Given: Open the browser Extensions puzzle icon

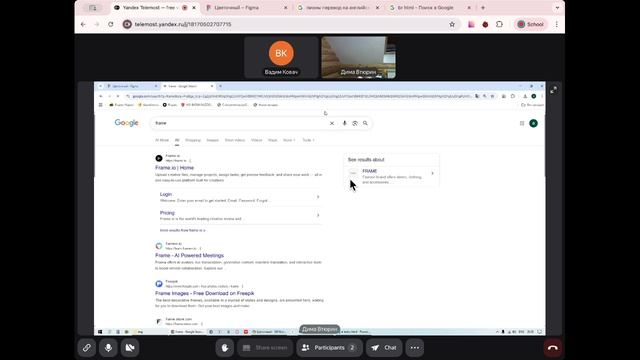Looking at the screenshot, I should [499, 24].
